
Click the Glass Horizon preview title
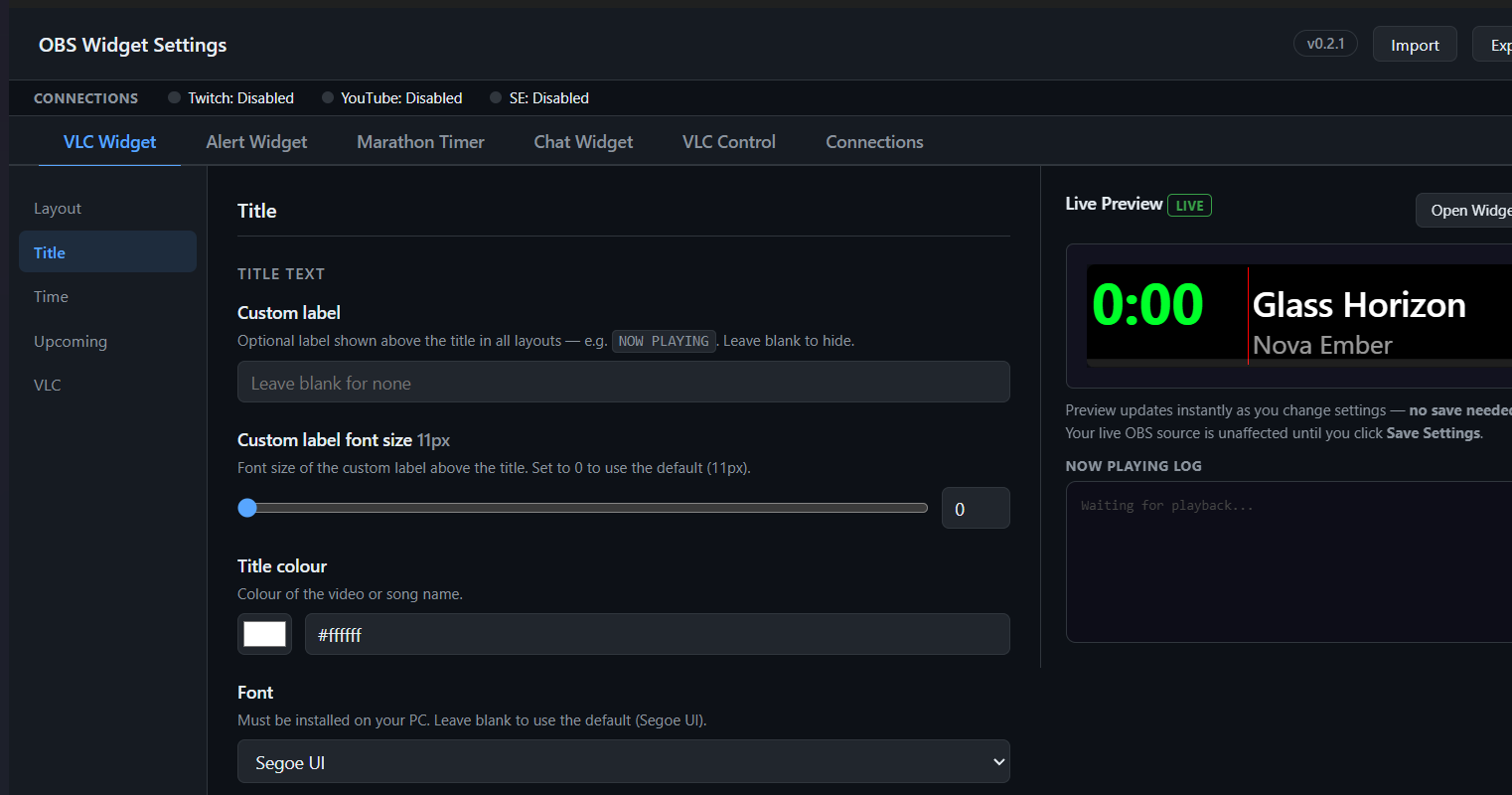point(1359,305)
